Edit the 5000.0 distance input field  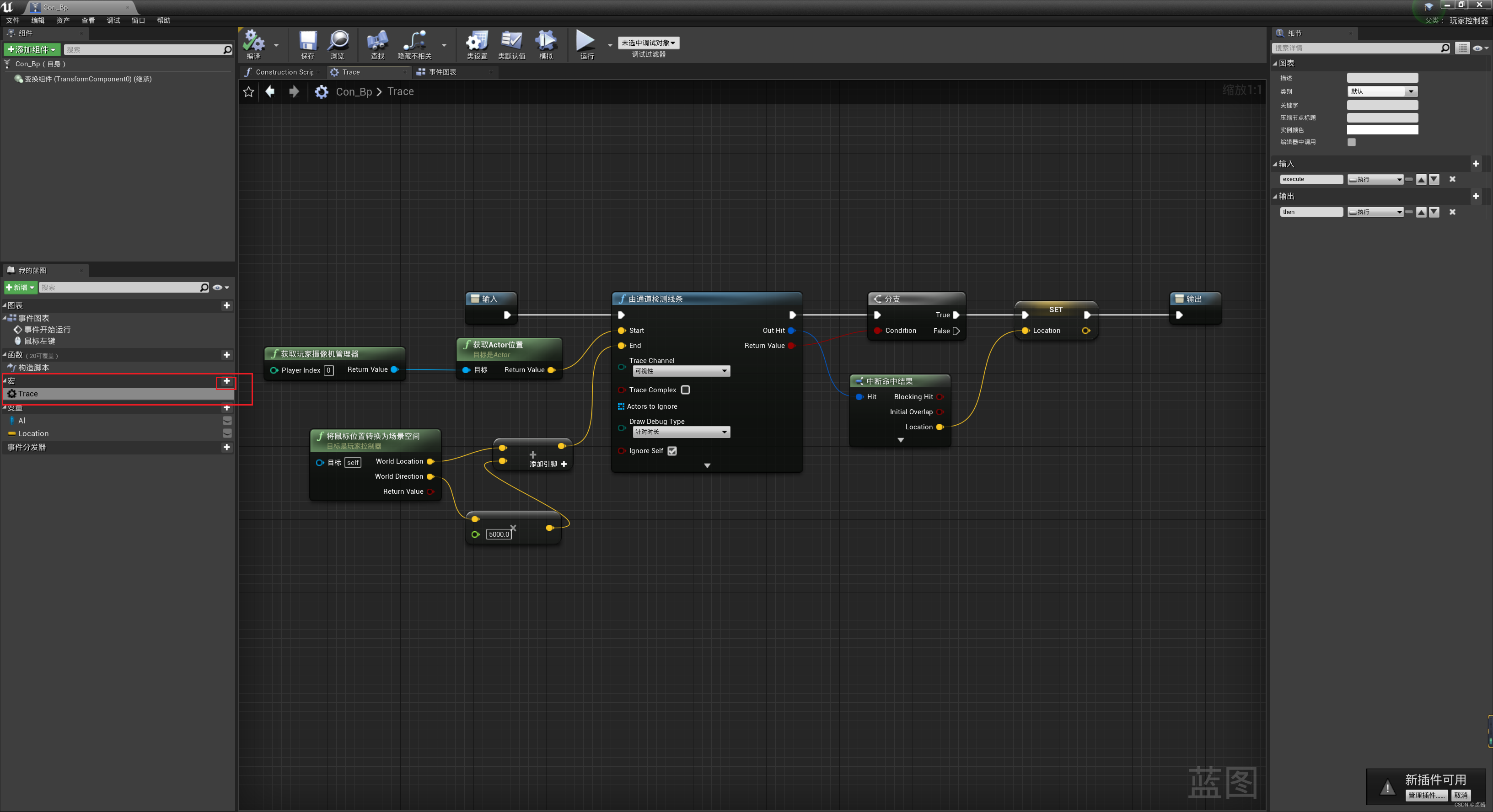[498, 534]
